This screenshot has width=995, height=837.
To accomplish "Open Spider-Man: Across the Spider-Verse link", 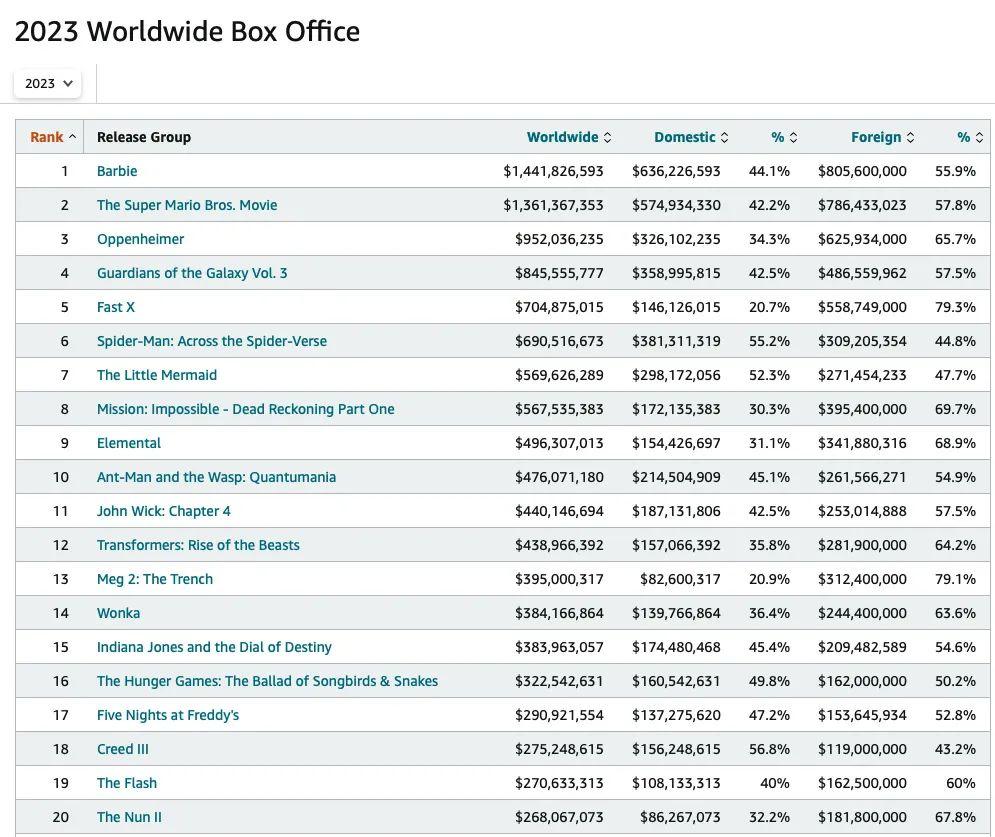I will [212, 341].
